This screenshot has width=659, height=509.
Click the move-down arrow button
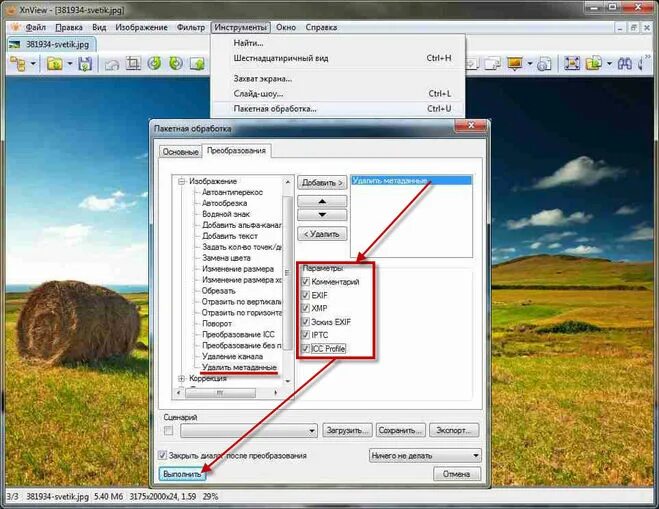(x=322, y=215)
